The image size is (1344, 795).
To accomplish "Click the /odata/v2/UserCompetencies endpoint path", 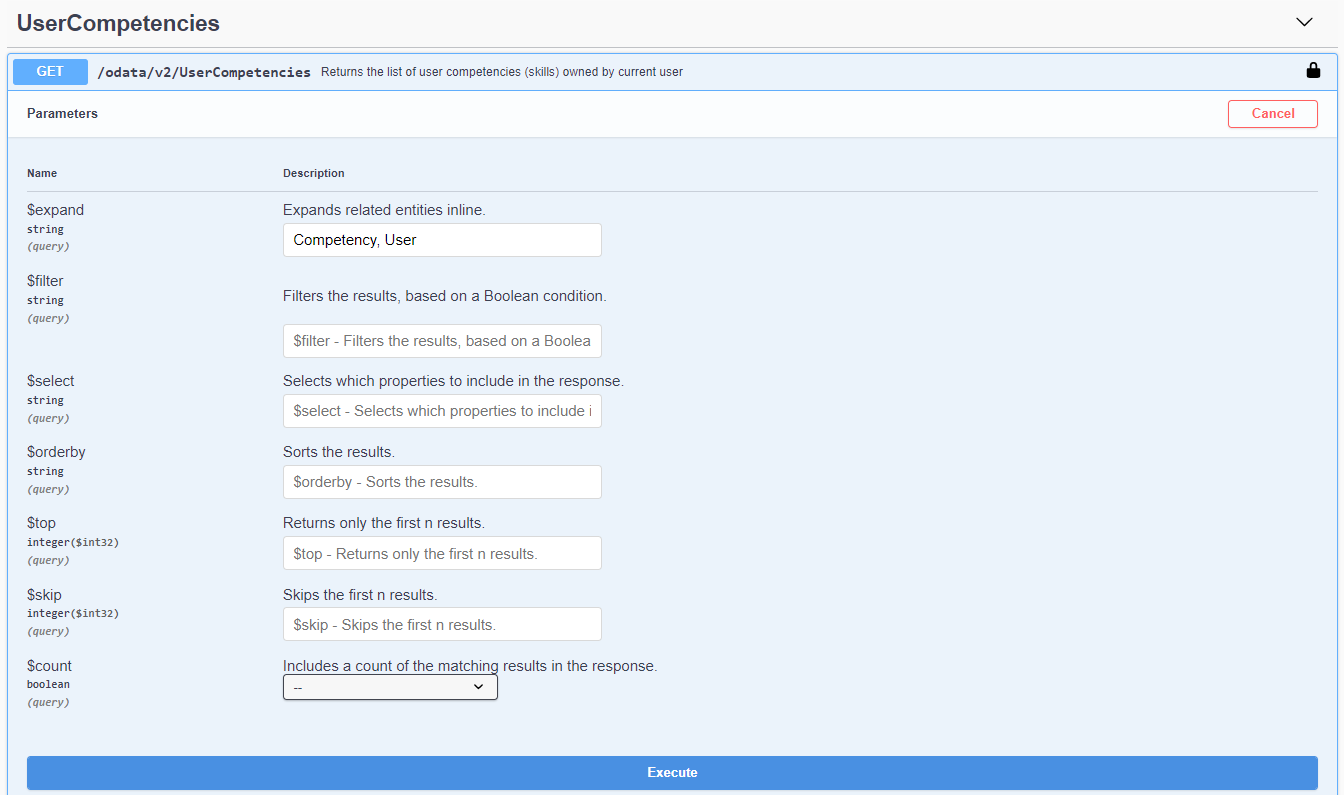I will pyautogui.click(x=204, y=72).
